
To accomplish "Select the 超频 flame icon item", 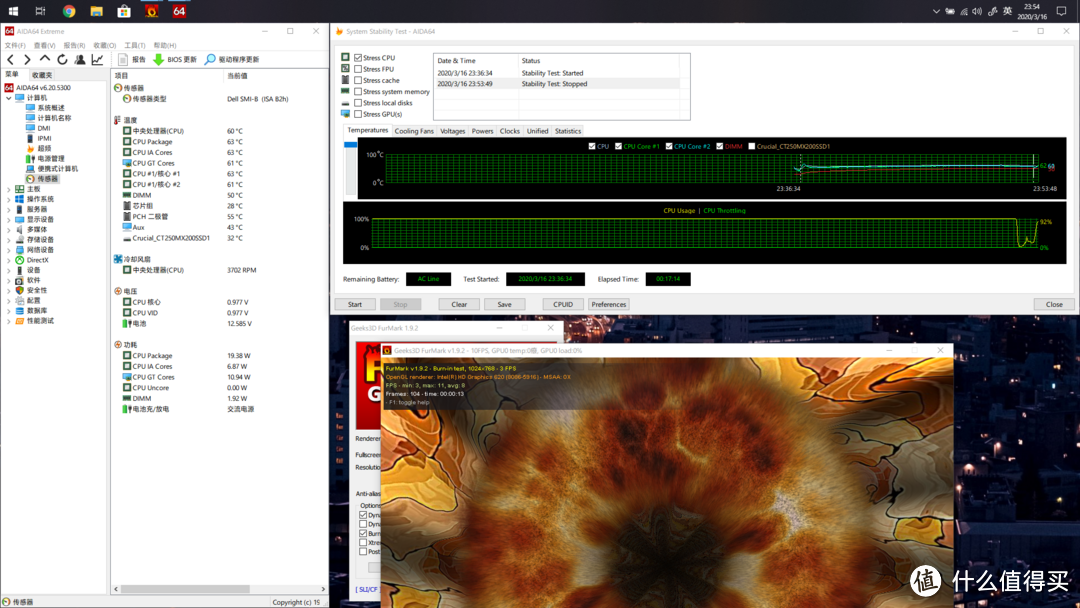I will (x=30, y=148).
